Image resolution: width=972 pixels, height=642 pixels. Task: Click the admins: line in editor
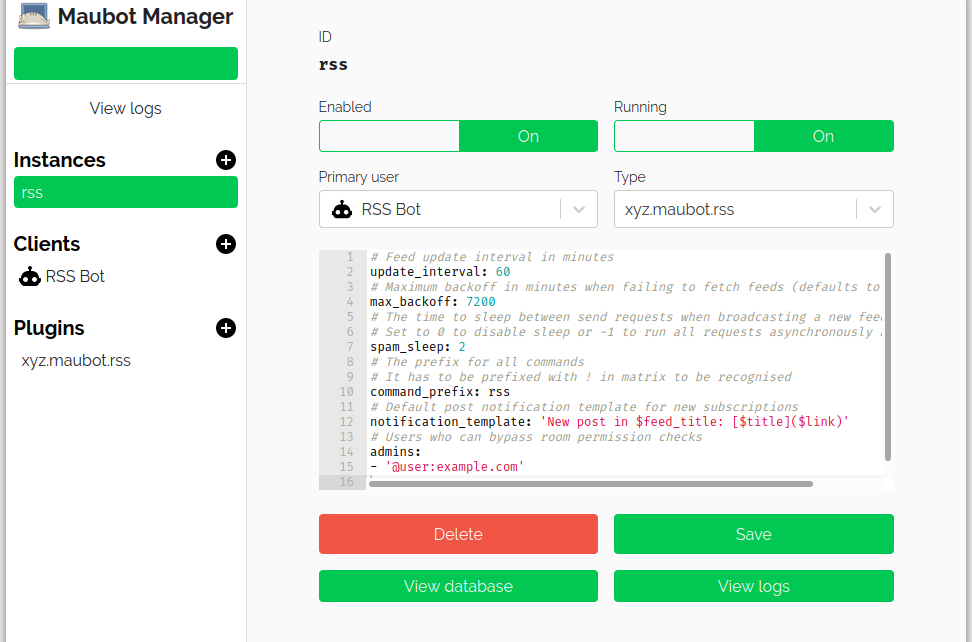395,452
